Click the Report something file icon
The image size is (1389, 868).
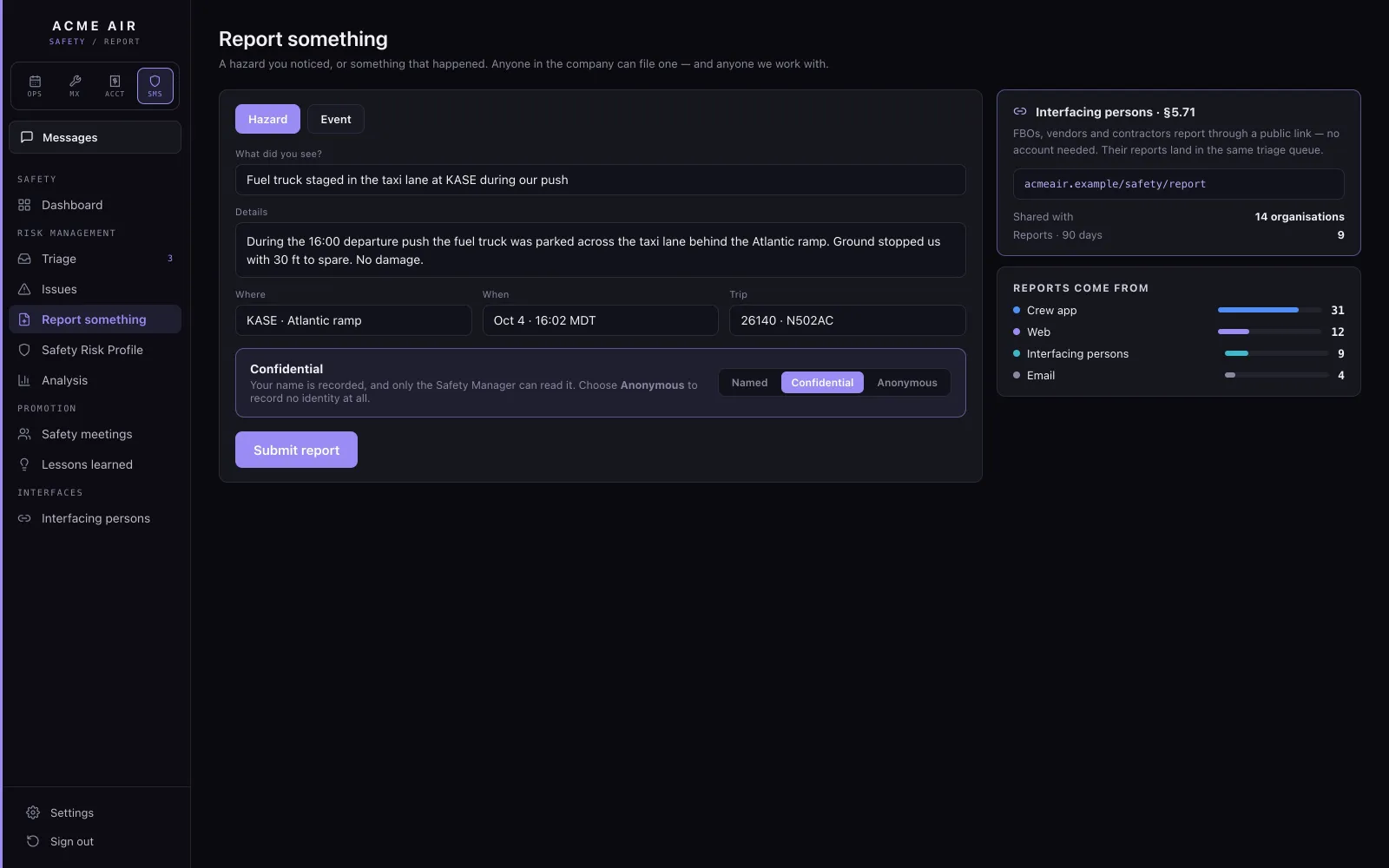pyautogui.click(x=24, y=319)
